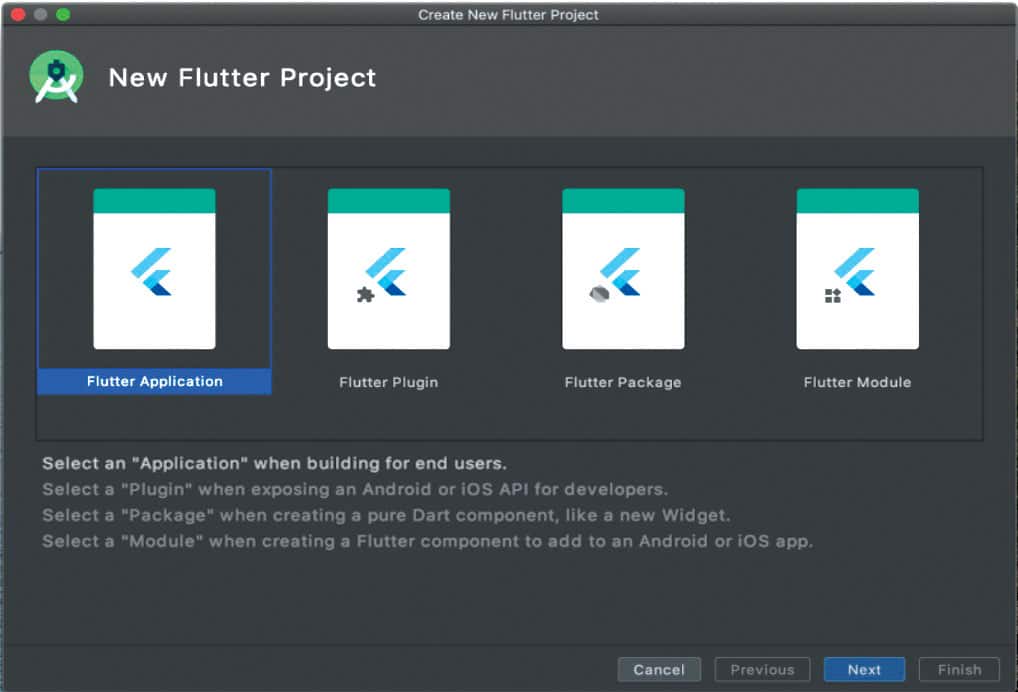Click the "Flutter Module" text label
1018x692 pixels.
[857, 382]
